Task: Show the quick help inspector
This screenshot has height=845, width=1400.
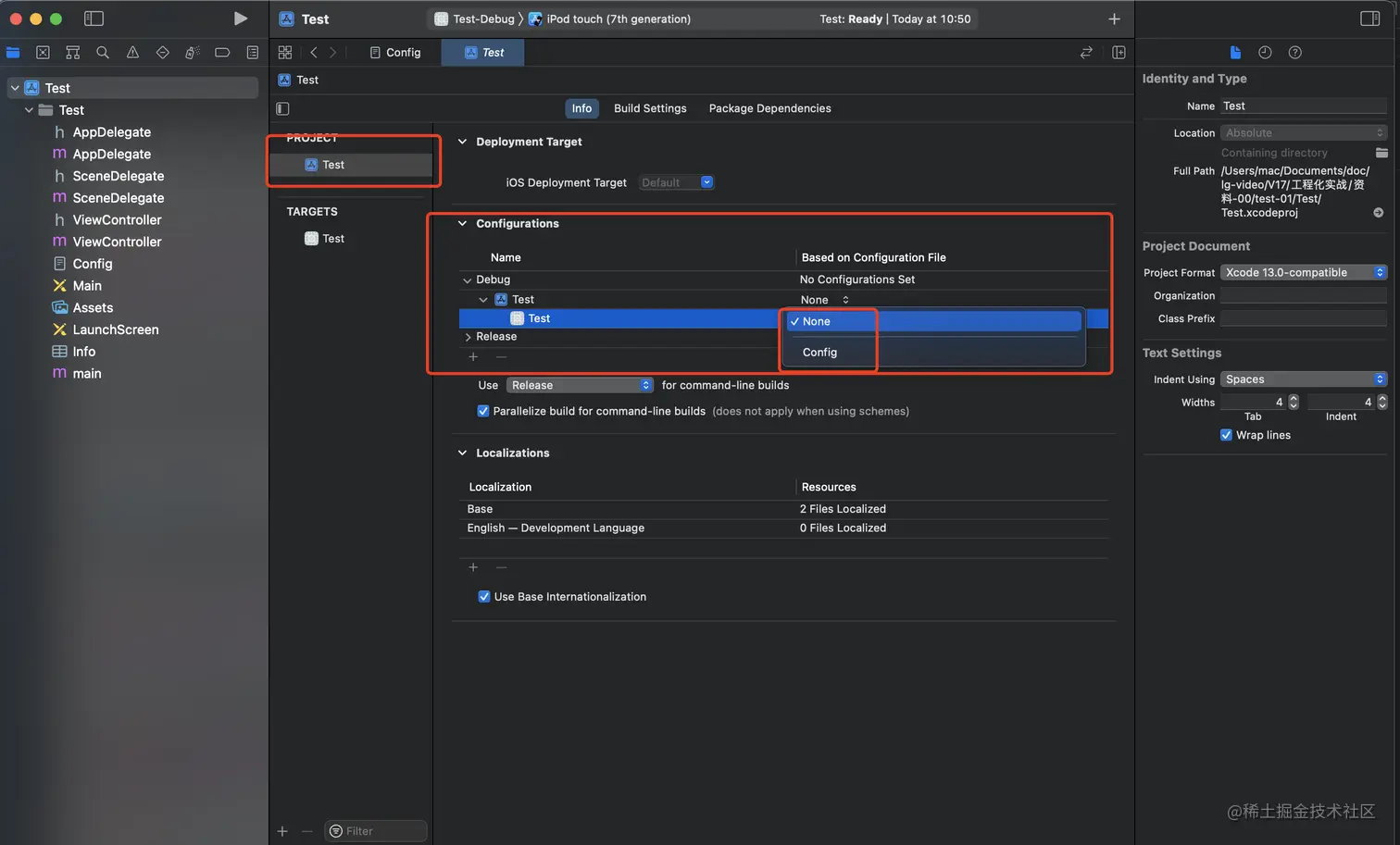Action: click(x=1295, y=53)
